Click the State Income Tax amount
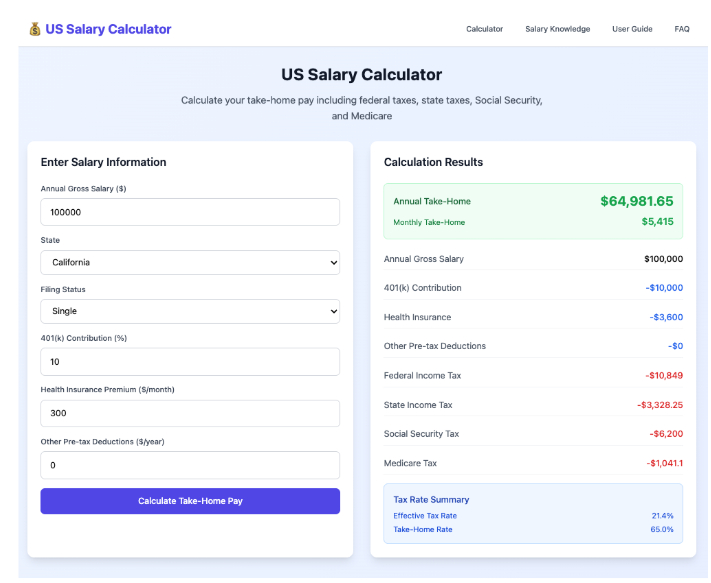This screenshot has width=711, height=583. pyautogui.click(x=659, y=405)
